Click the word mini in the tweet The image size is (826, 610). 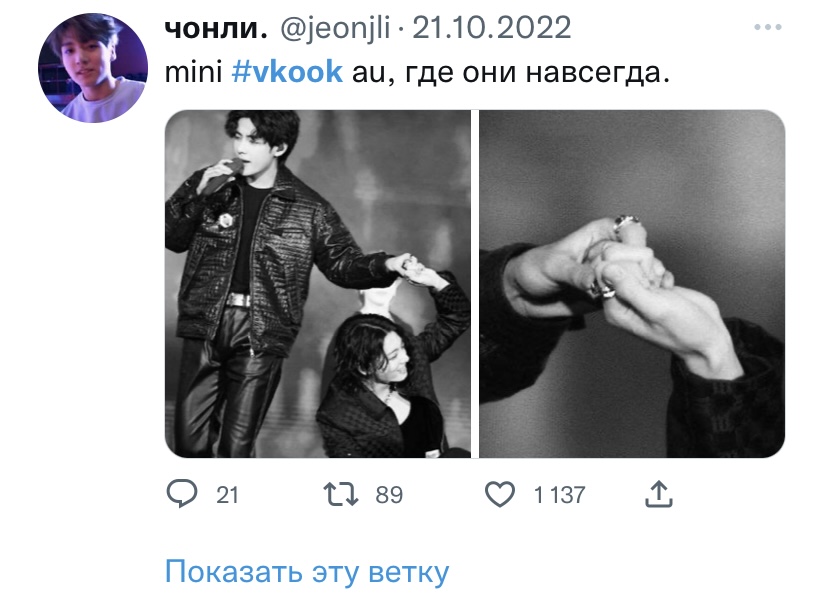(x=193, y=72)
